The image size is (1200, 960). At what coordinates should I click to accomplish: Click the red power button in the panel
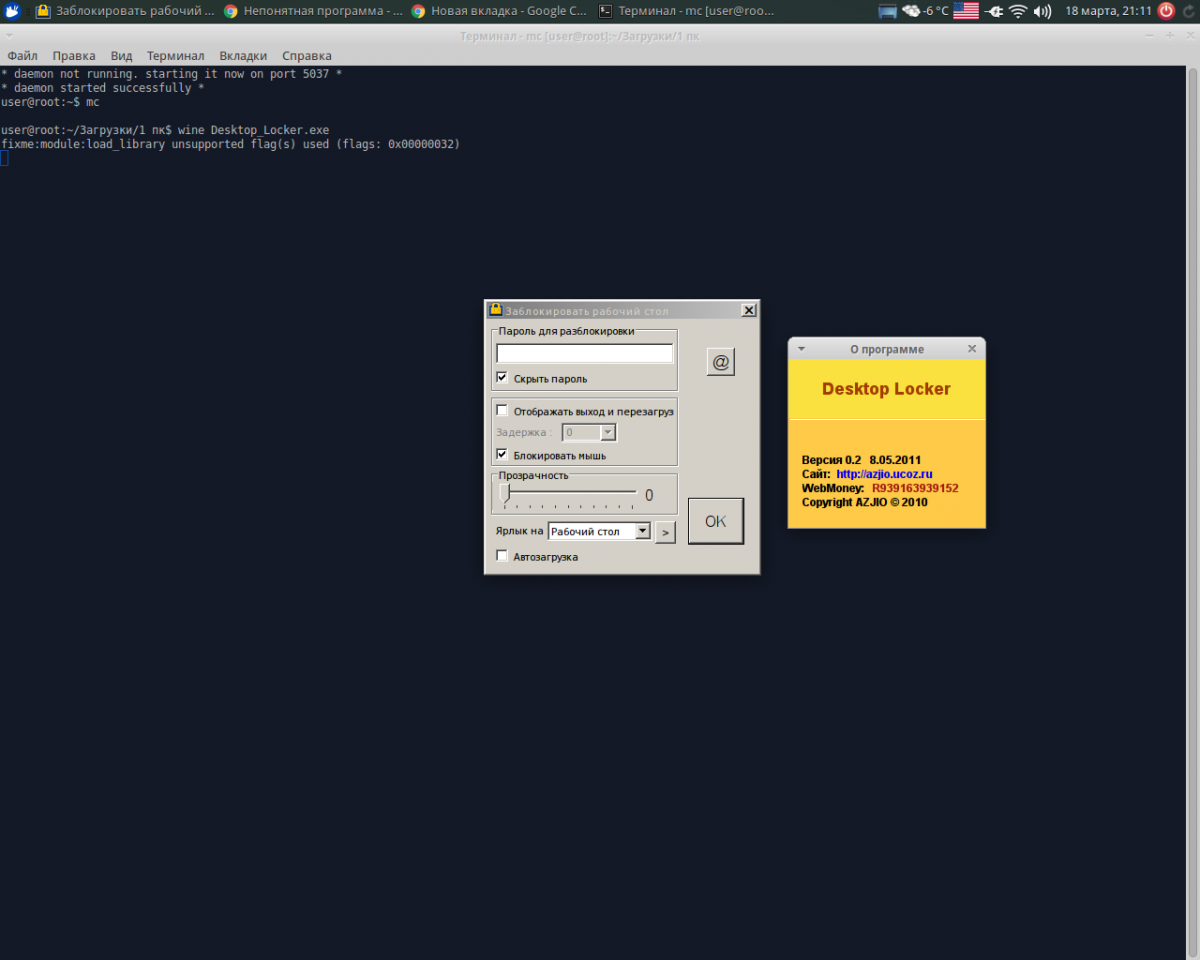tap(1166, 11)
